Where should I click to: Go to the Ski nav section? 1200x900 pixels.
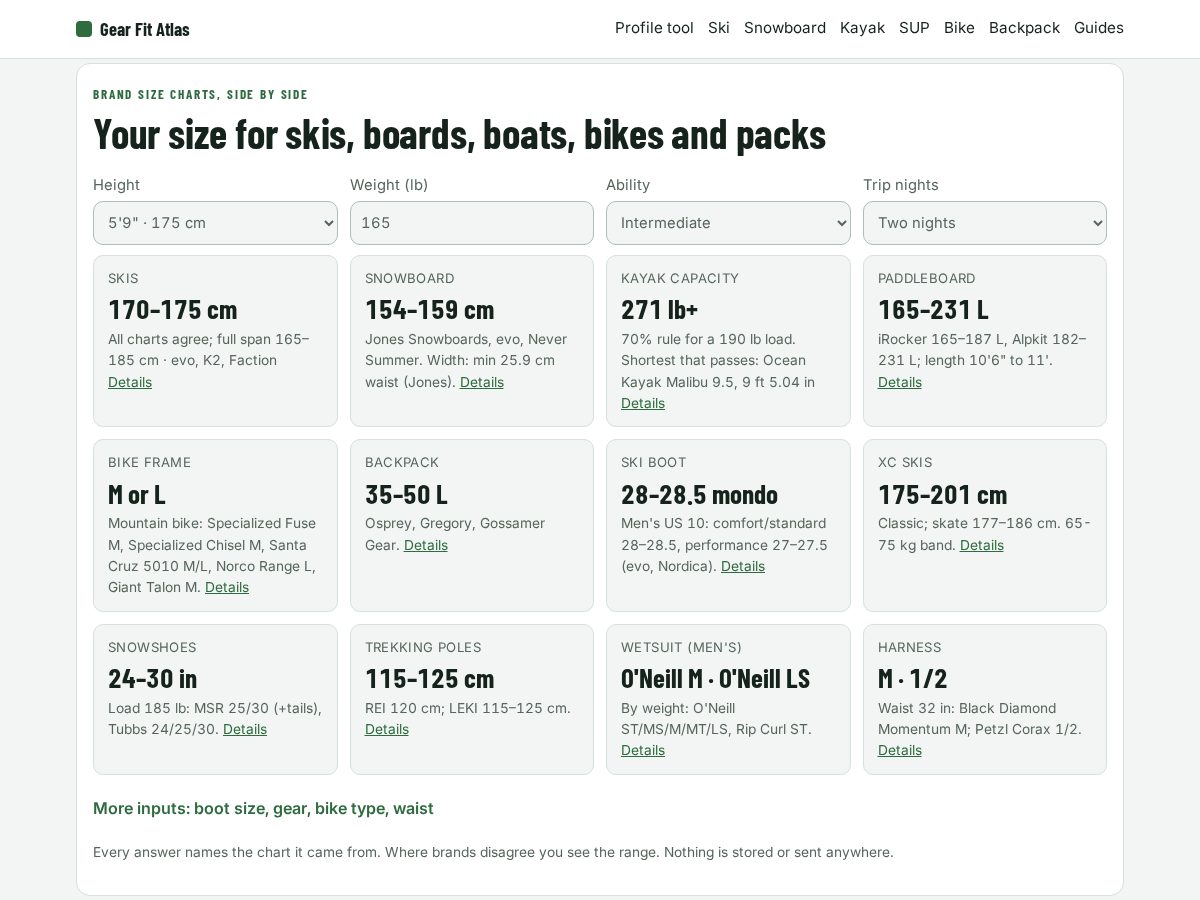(719, 28)
